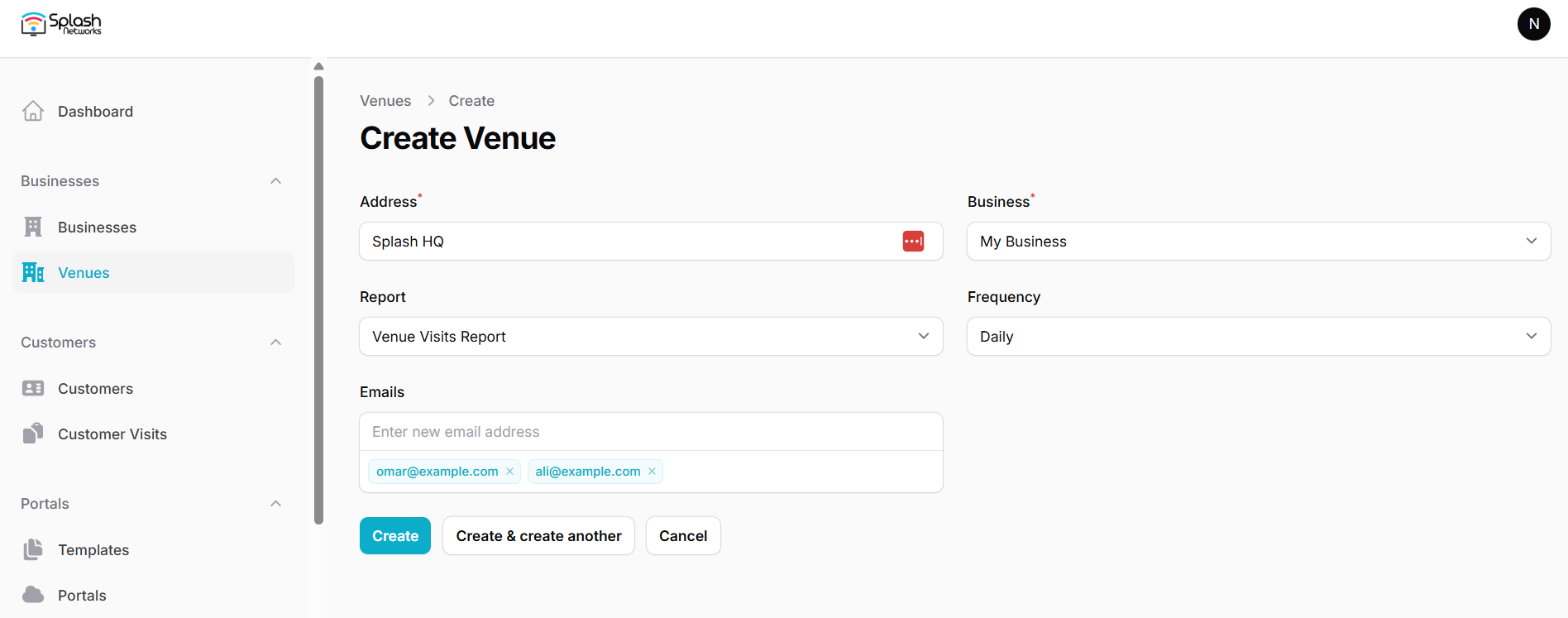Go to Venues breadcrumb link
1568x618 pixels.
385,101
